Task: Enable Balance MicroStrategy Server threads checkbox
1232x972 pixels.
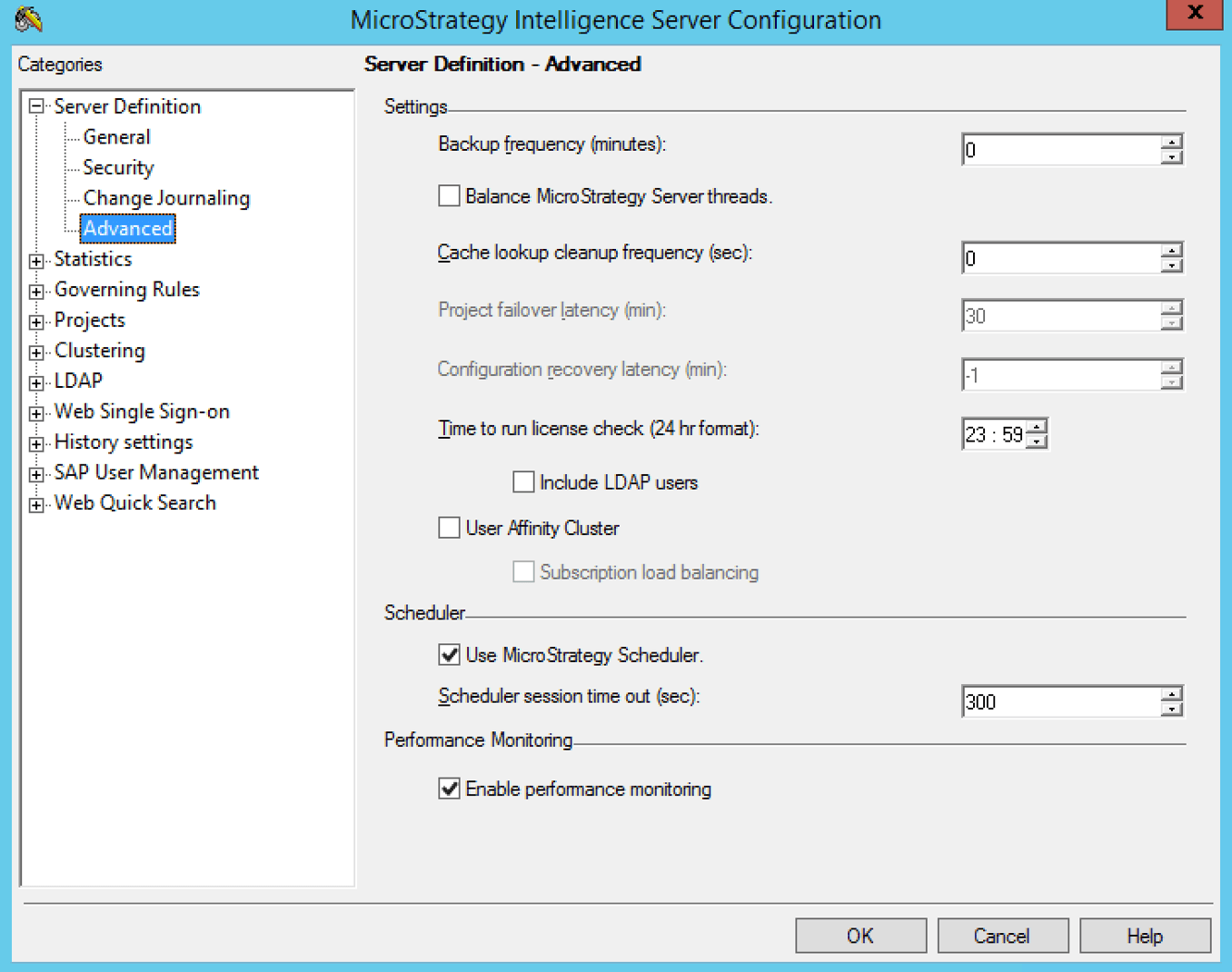Action: pos(449,196)
